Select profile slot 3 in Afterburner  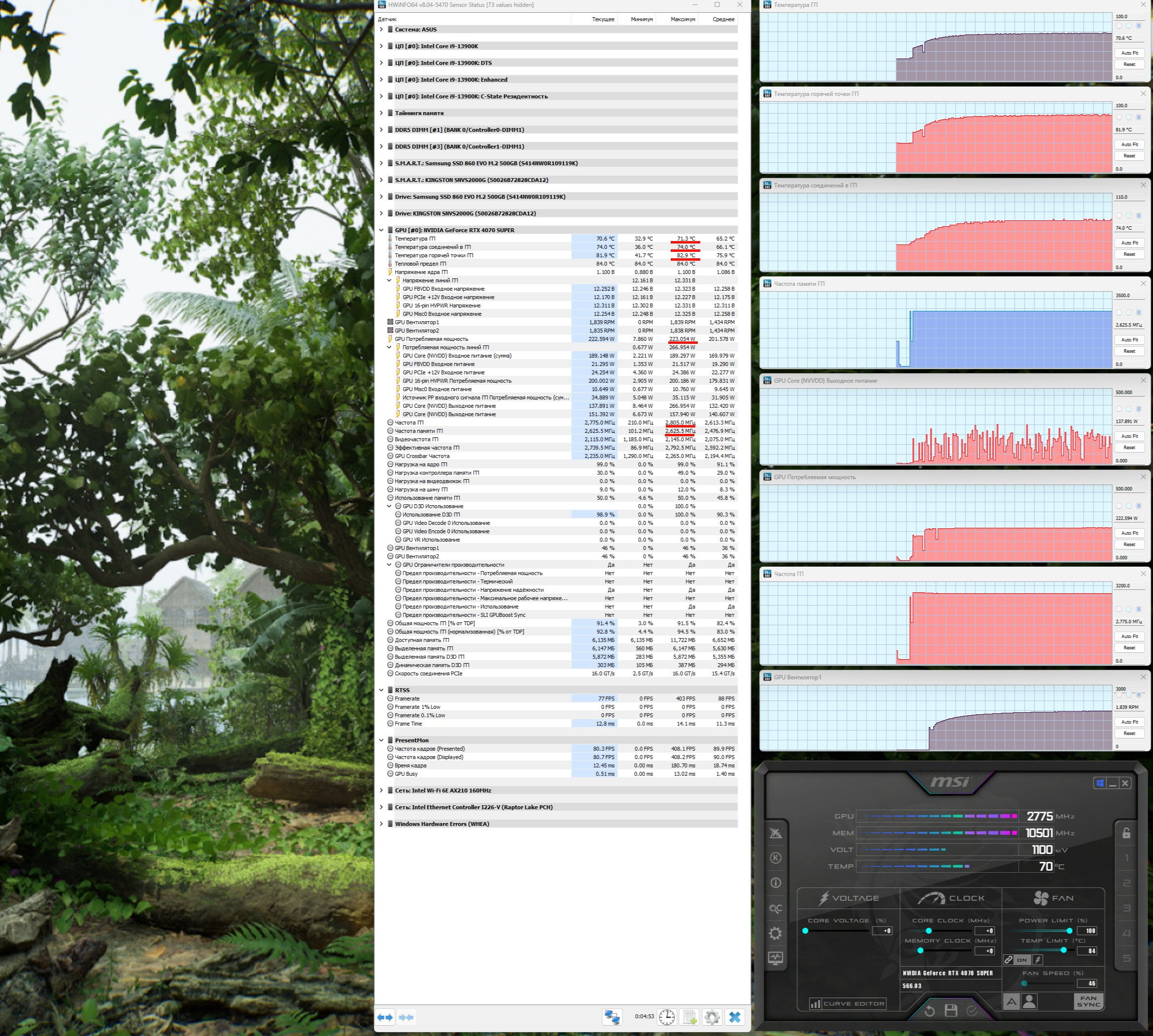click(x=1126, y=908)
